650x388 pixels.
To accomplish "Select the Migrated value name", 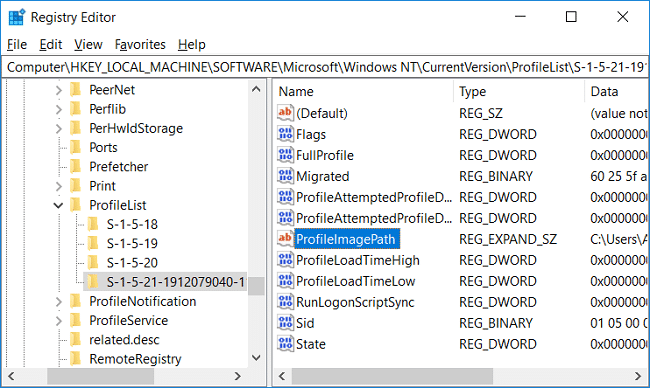I will click(x=323, y=177).
